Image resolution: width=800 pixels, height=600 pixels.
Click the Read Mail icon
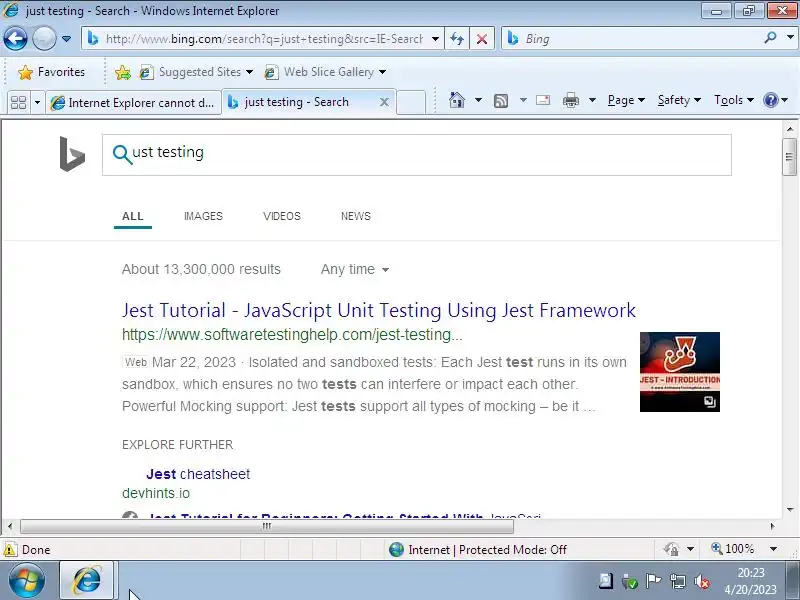(543, 100)
